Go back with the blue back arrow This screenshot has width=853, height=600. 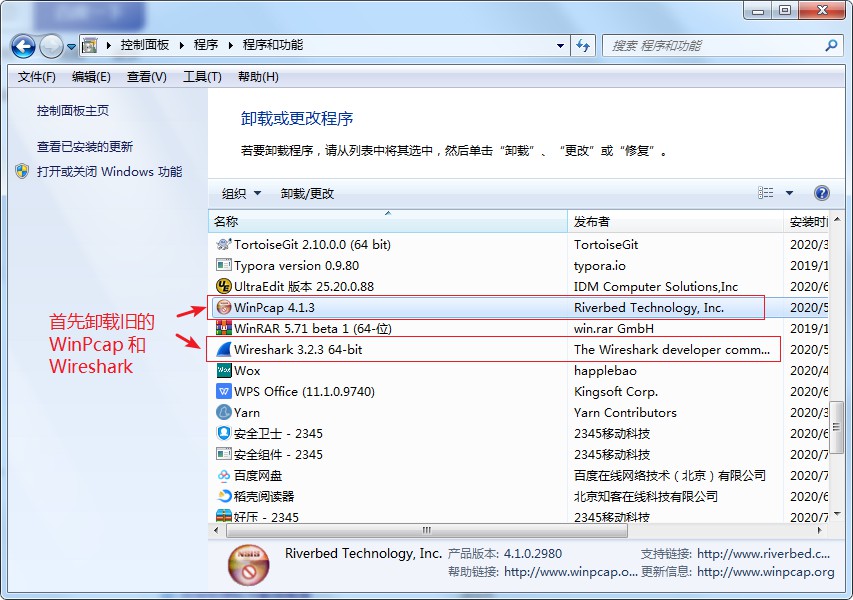(x=23, y=46)
